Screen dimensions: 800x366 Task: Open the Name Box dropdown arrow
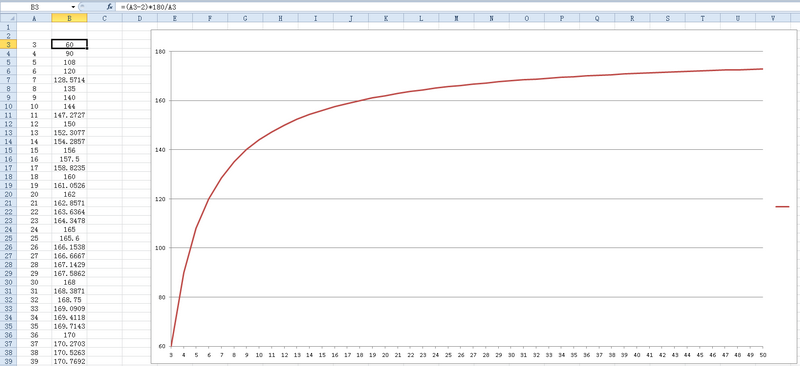click(74, 7)
